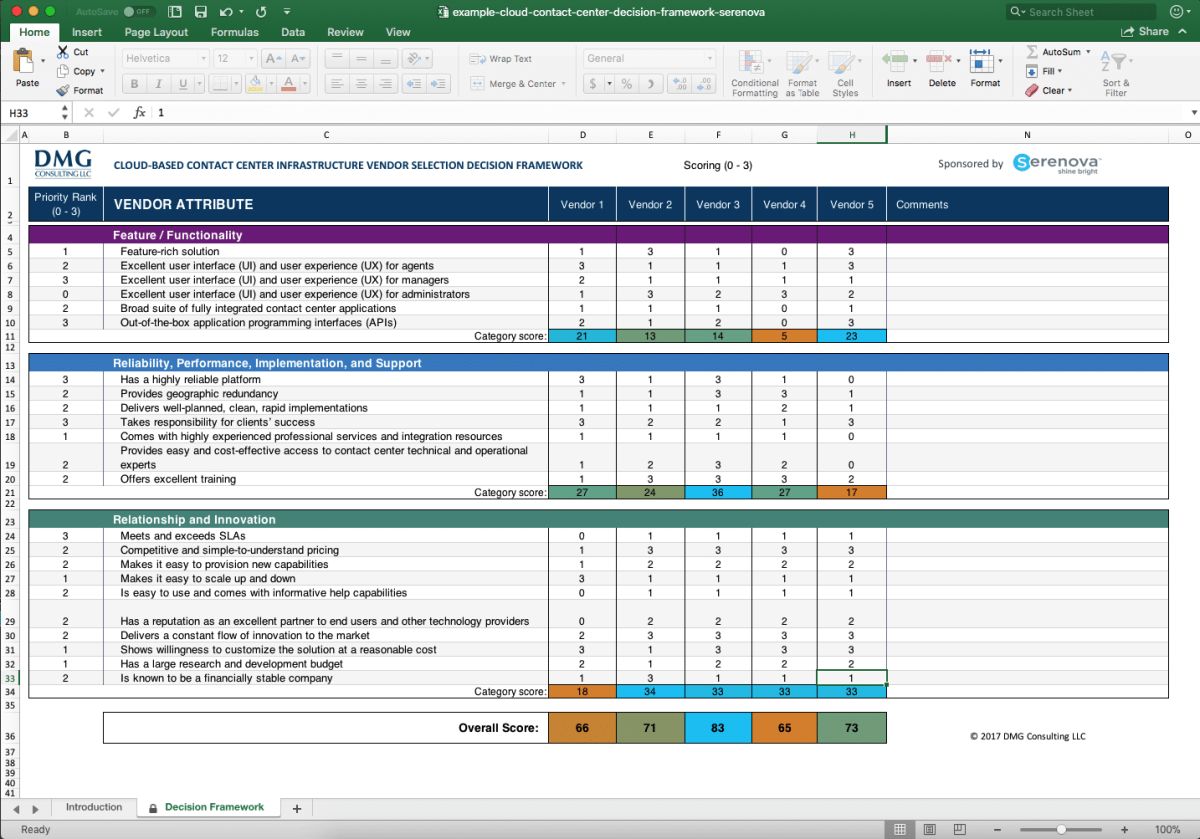Click the Name Box showing H33
Viewport: 1200px width, 839px height.
pyautogui.click(x=34, y=113)
